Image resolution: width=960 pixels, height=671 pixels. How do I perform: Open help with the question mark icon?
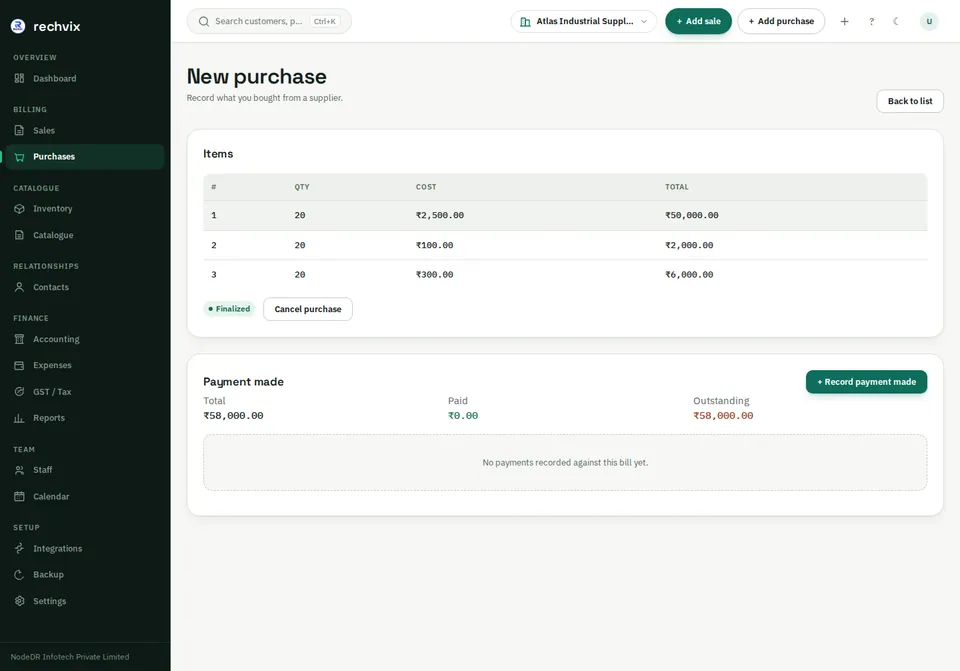pyautogui.click(x=871, y=21)
